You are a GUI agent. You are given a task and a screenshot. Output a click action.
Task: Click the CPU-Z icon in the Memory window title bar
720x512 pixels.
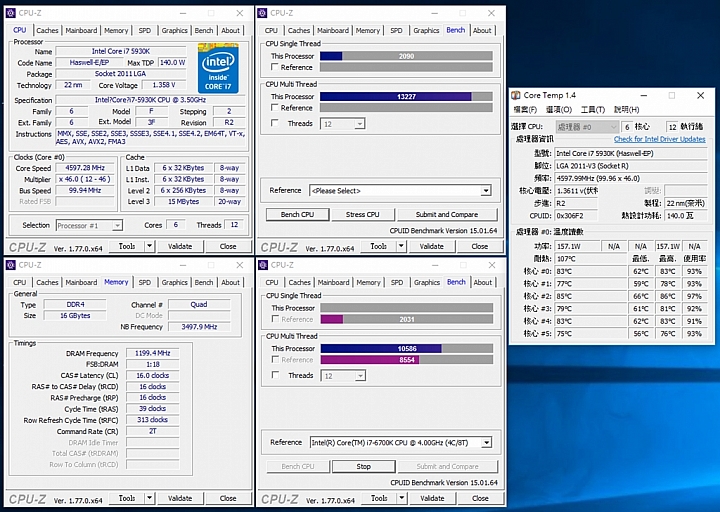(11, 265)
